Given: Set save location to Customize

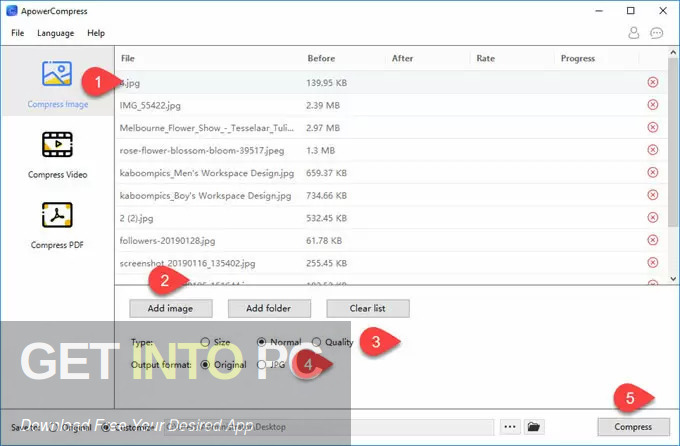Looking at the screenshot, I should (x=105, y=427).
